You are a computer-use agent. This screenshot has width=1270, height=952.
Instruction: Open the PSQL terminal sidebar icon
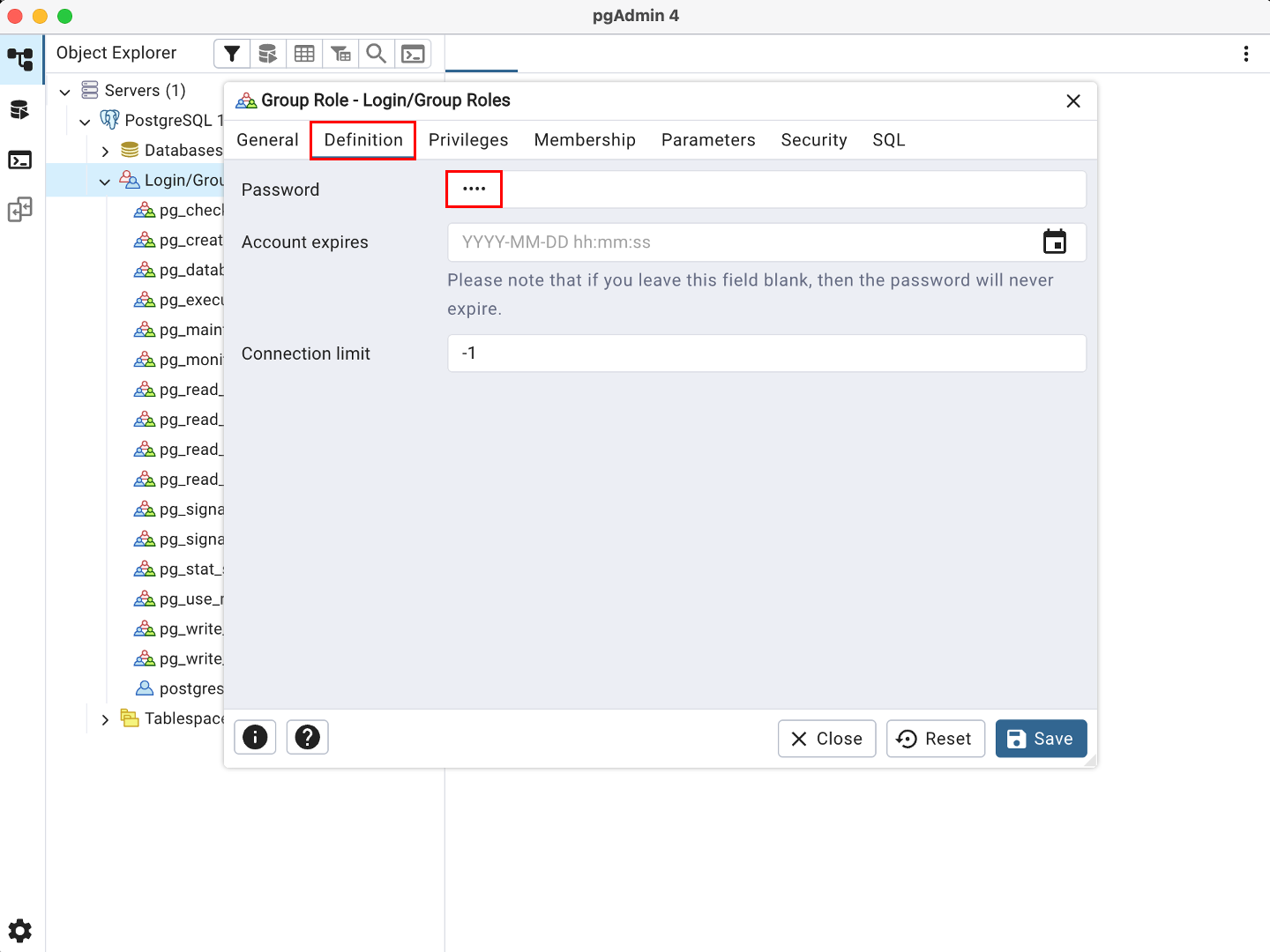(x=19, y=160)
